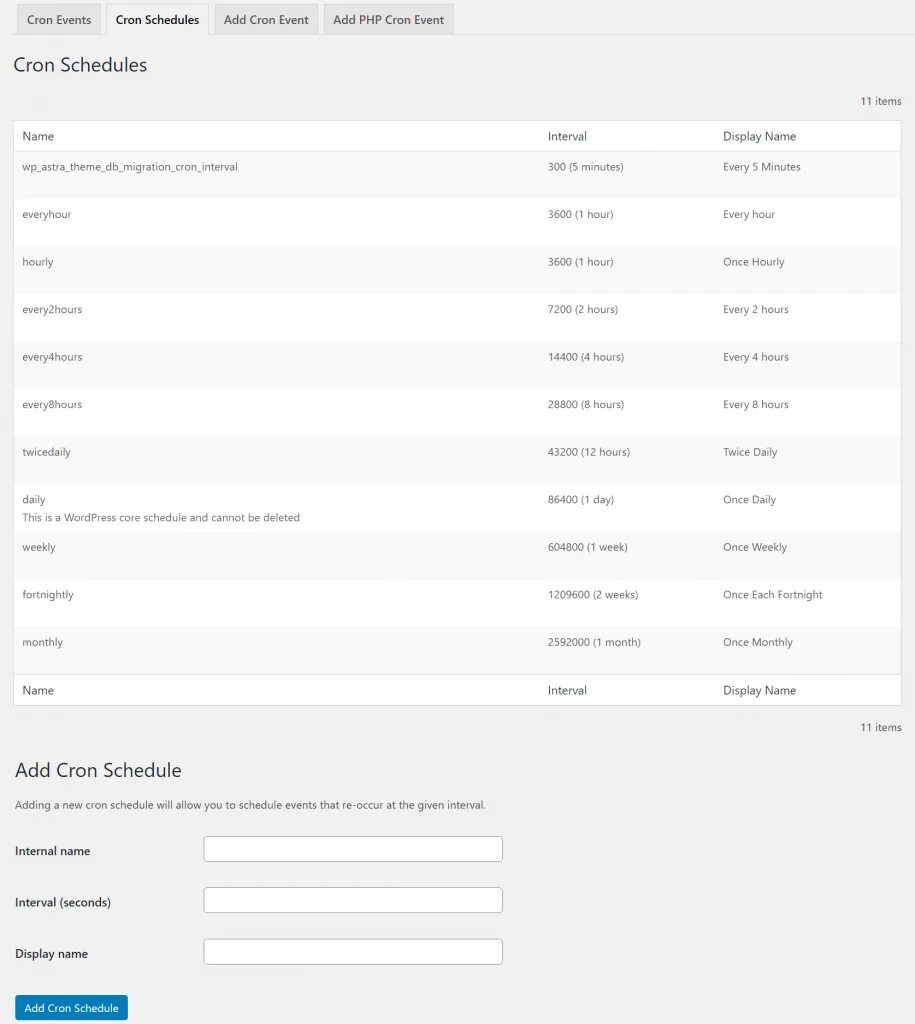
Task: Click inside the Interval (seconds) field
Action: click(352, 899)
